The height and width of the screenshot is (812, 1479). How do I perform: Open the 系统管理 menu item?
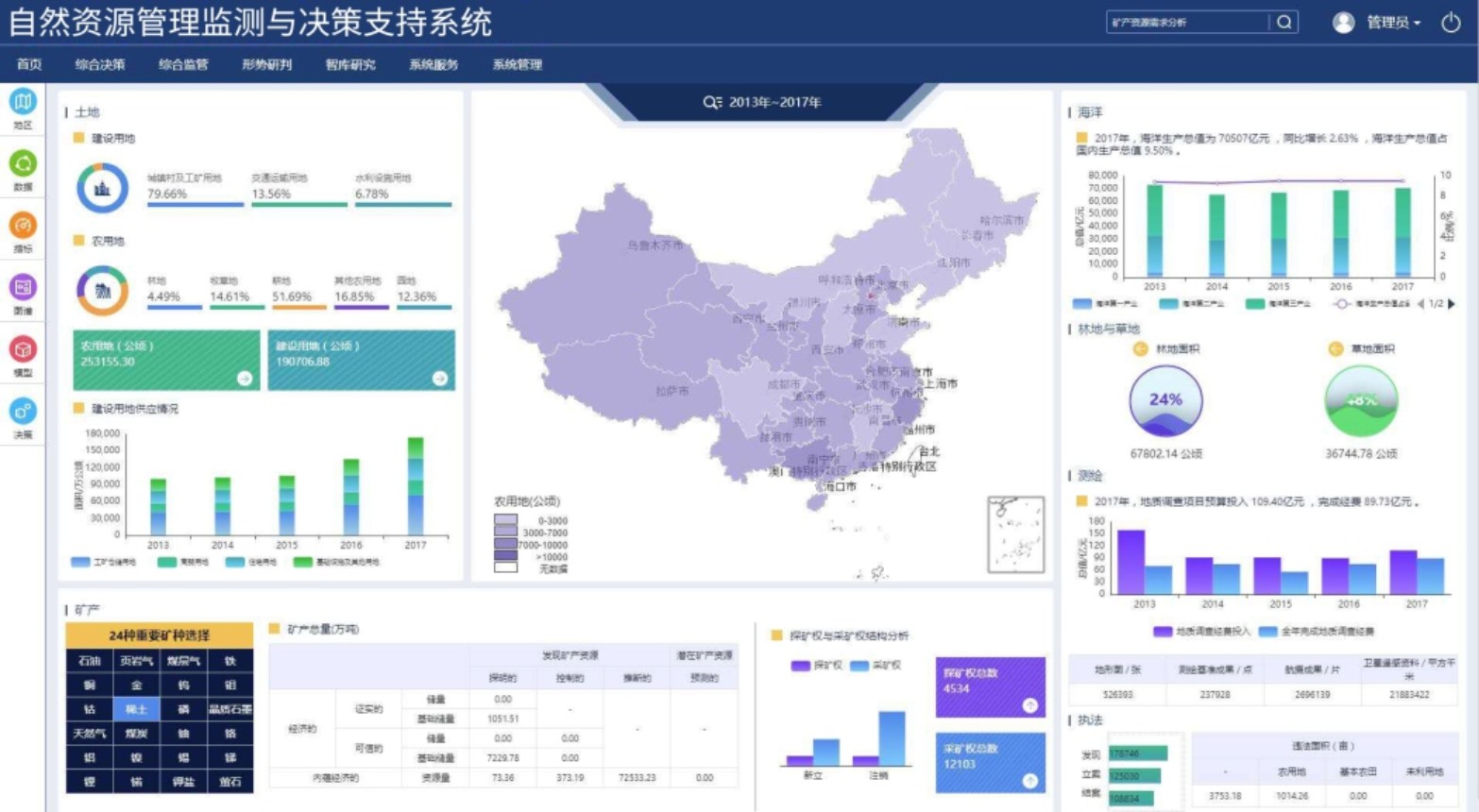tap(517, 64)
